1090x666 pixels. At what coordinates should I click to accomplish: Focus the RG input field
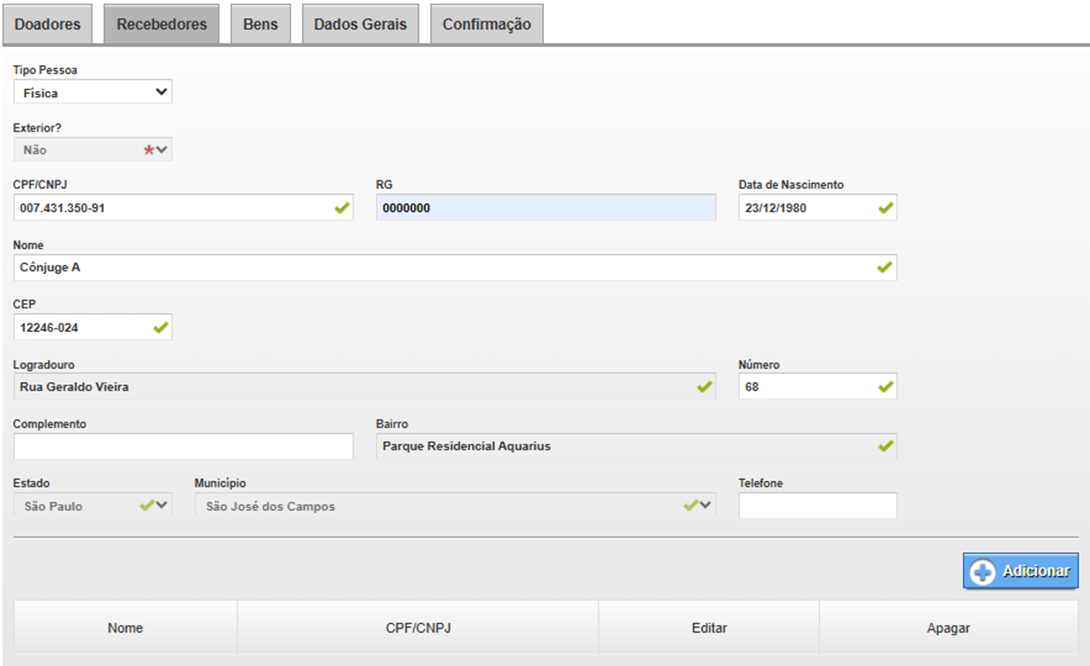(545, 208)
